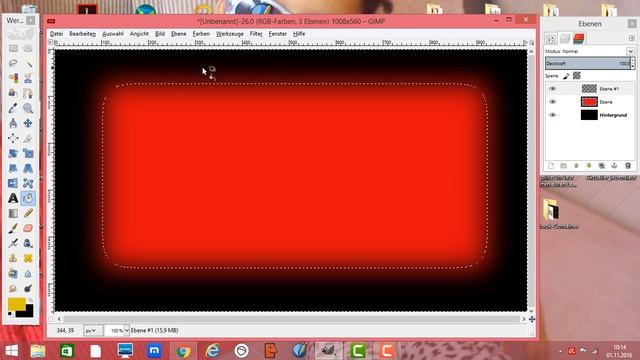
Task: Open the Farben menu
Action: [201, 34]
